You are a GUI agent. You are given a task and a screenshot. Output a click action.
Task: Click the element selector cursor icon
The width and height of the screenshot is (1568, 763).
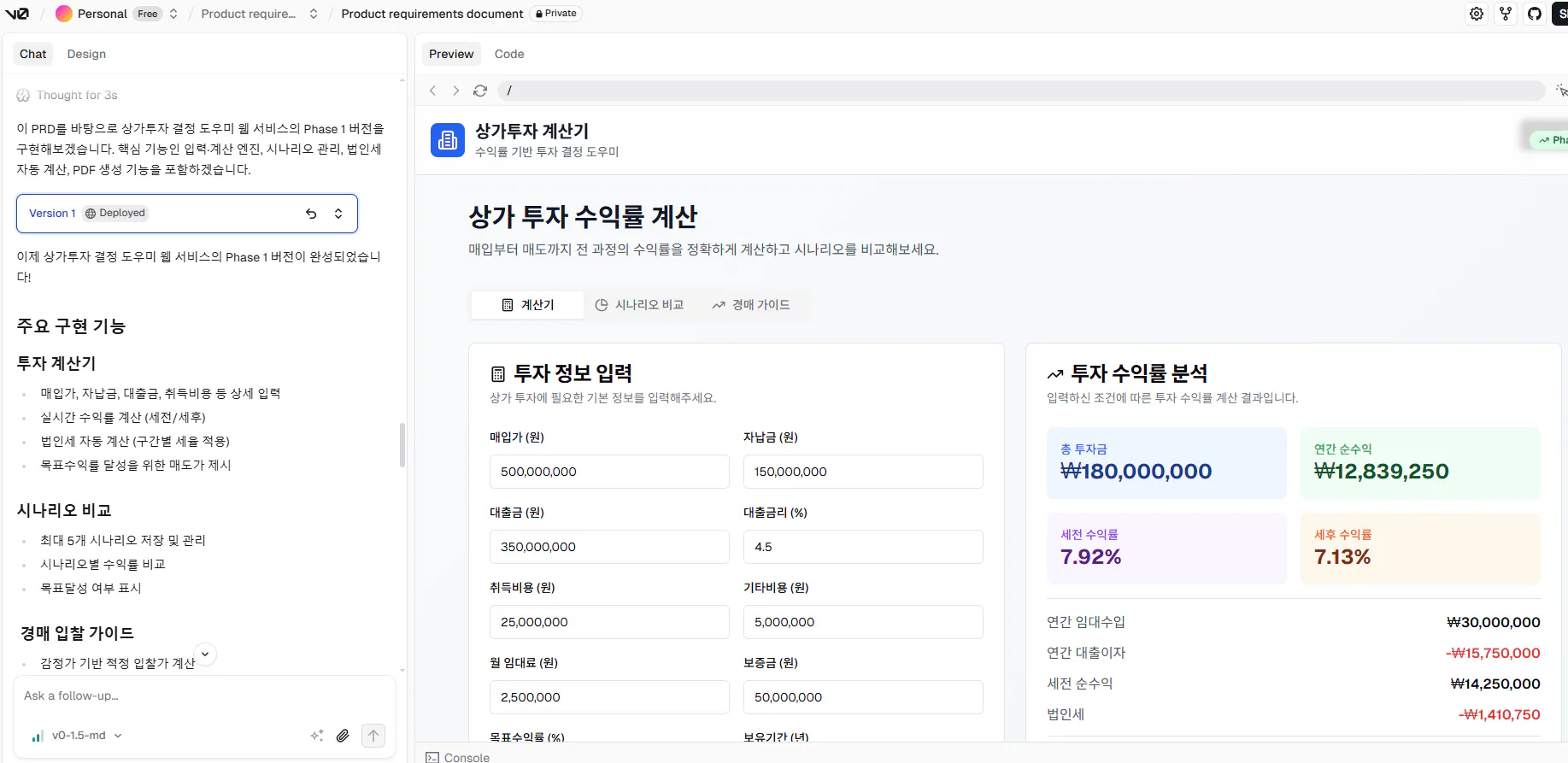point(1560,91)
